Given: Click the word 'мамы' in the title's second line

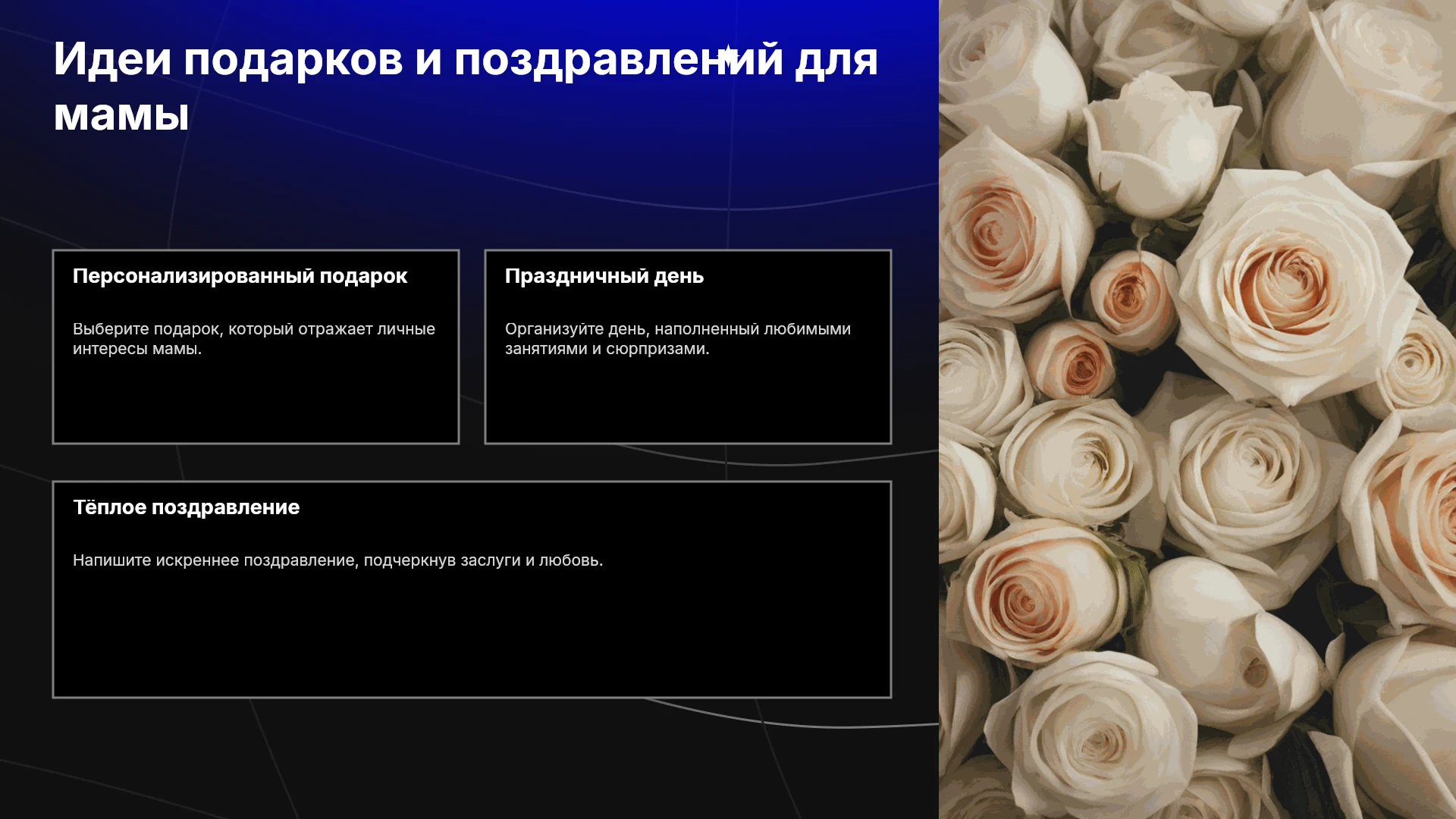Looking at the screenshot, I should click(121, 115).
